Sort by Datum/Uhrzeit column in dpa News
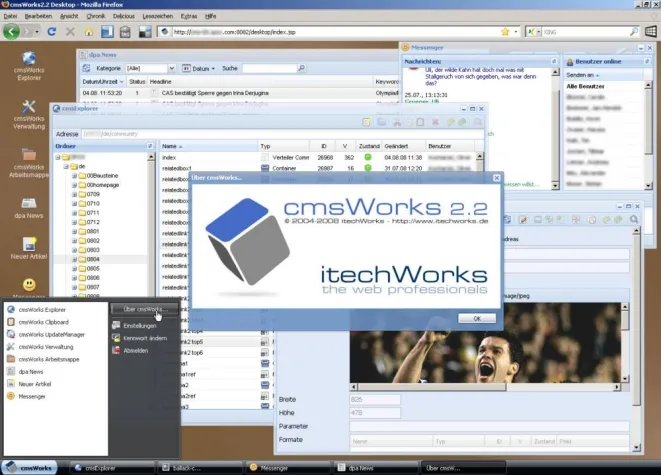 pos(102,82)
